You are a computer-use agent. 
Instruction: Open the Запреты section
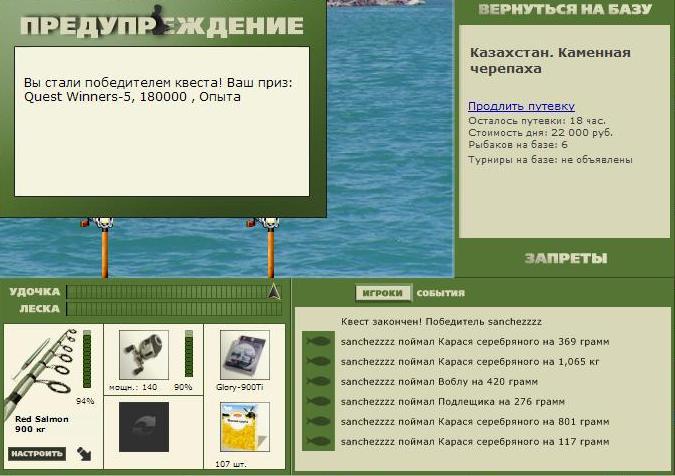coord(566,258)
